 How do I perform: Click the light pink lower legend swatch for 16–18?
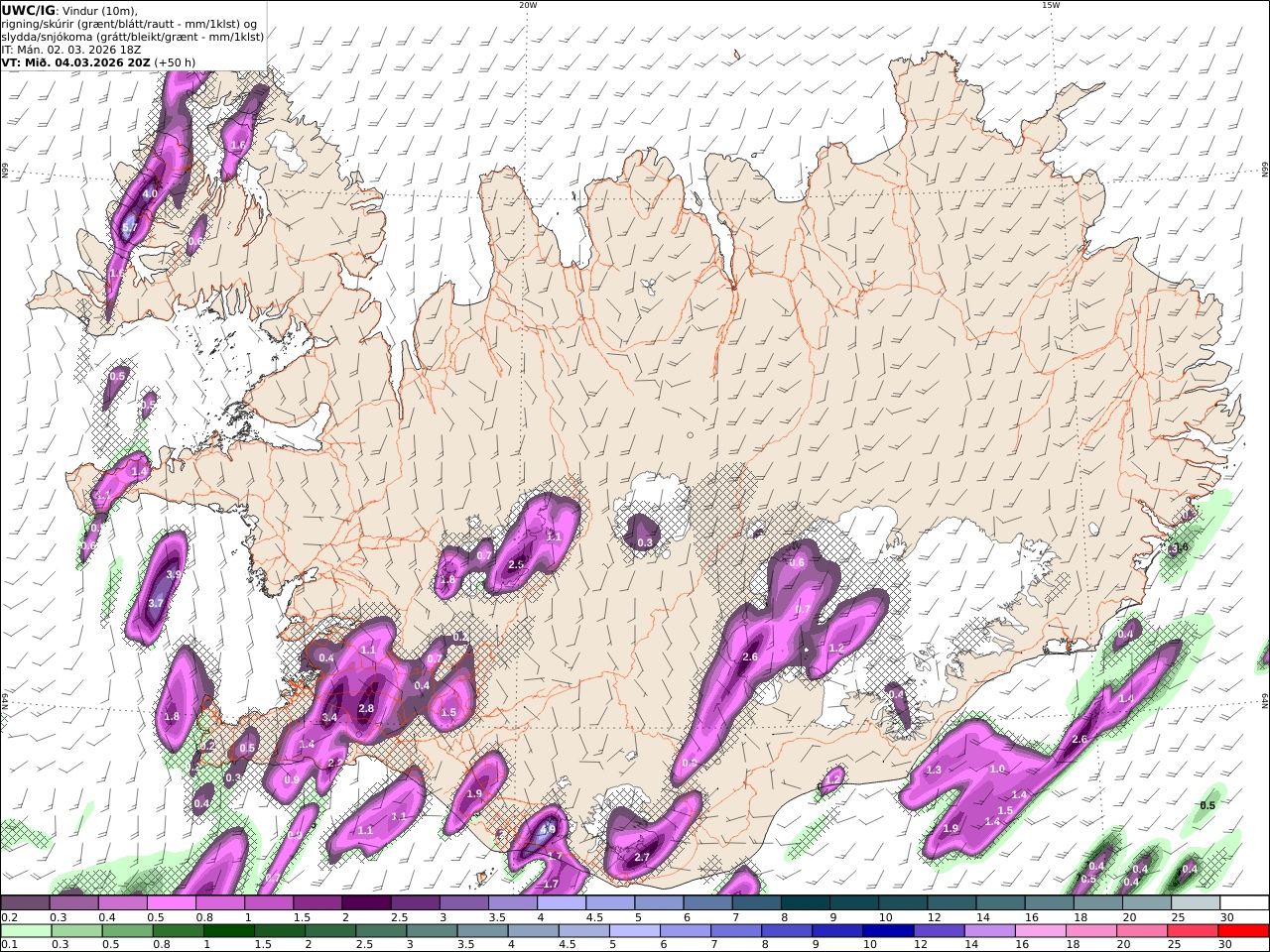pos(1042,930)
